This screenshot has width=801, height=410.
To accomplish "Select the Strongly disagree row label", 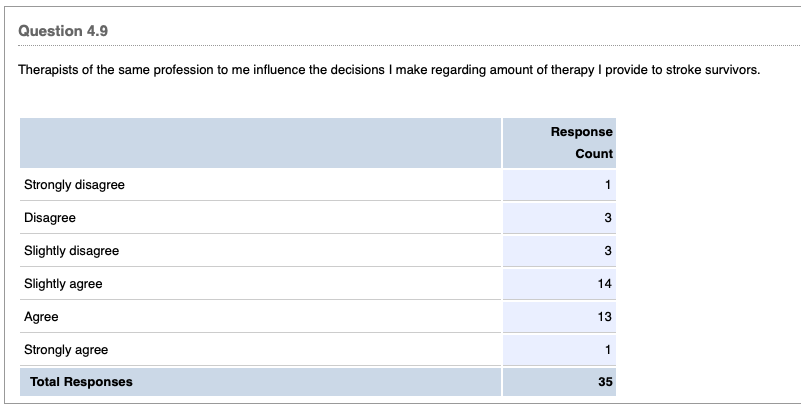I will pos(74,185).
